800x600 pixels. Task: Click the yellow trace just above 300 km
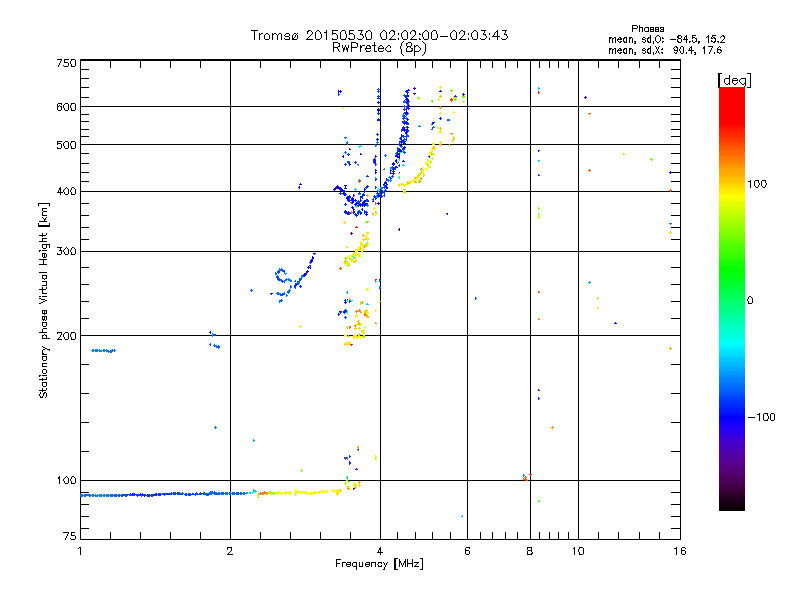(357, 250)
